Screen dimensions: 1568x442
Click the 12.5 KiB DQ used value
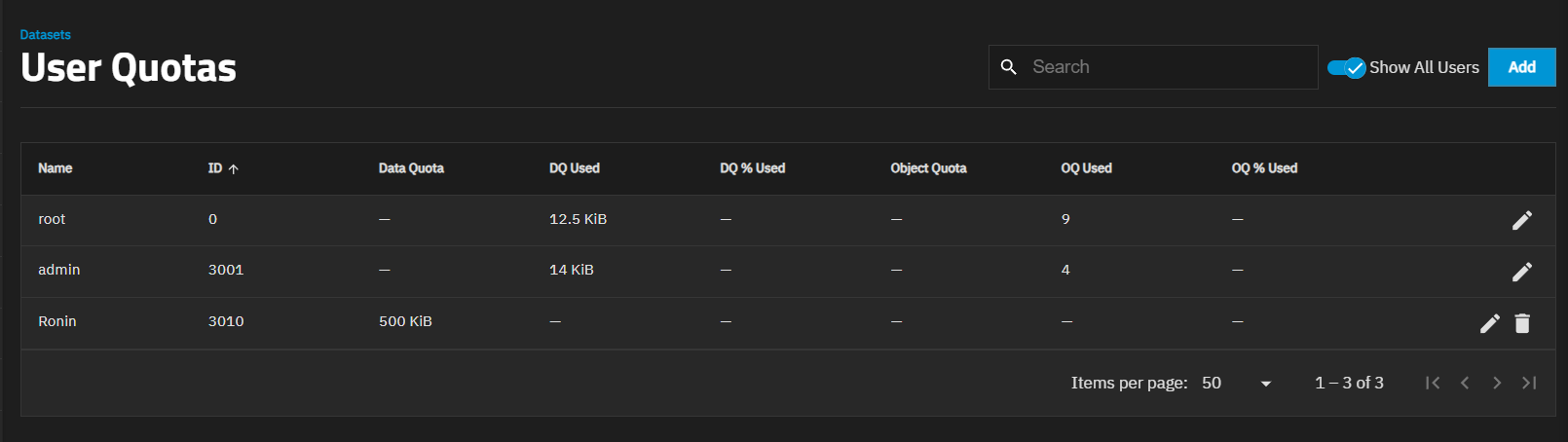pos(578,219)
